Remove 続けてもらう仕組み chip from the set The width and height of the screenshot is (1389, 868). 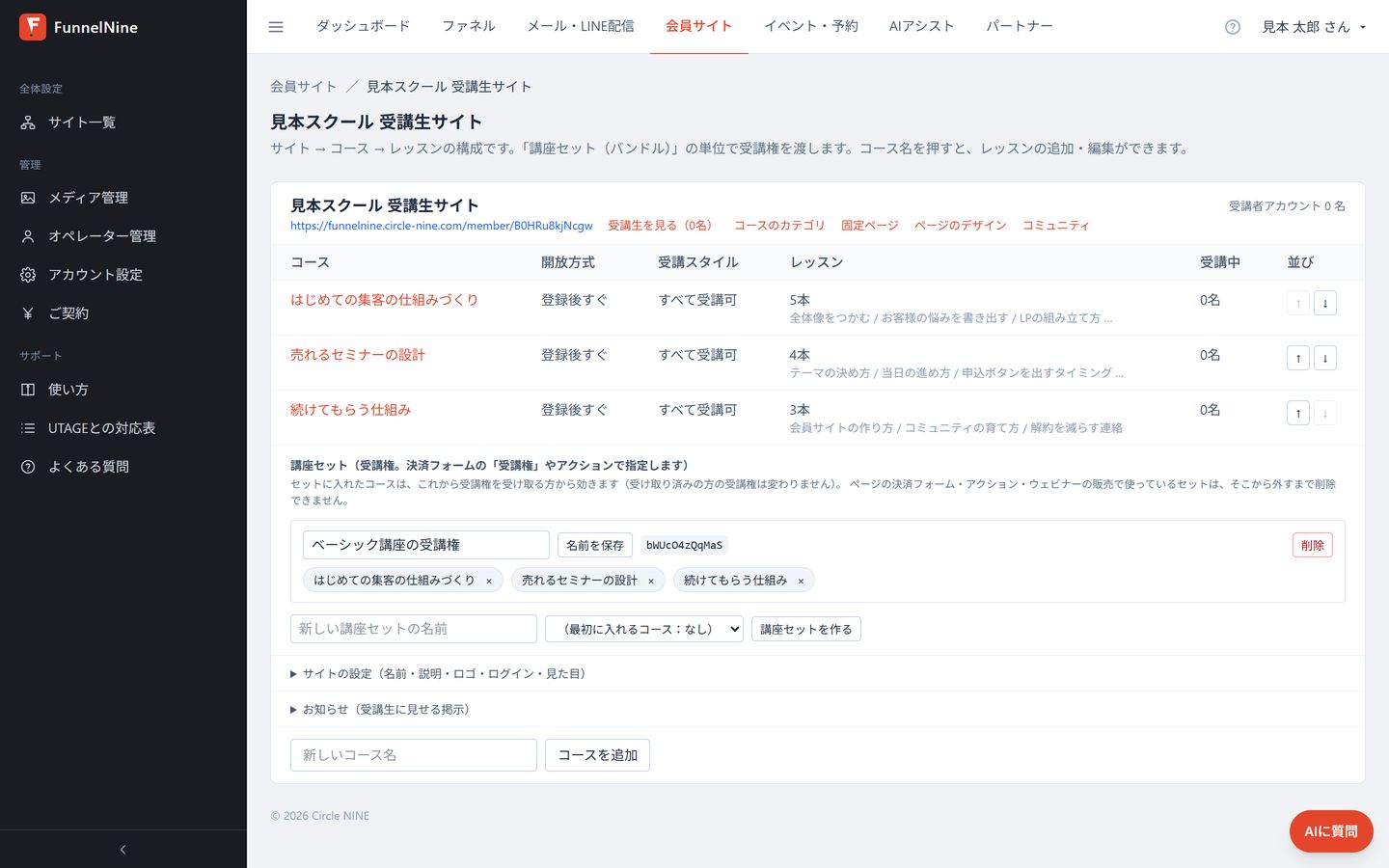click(801, 581)
